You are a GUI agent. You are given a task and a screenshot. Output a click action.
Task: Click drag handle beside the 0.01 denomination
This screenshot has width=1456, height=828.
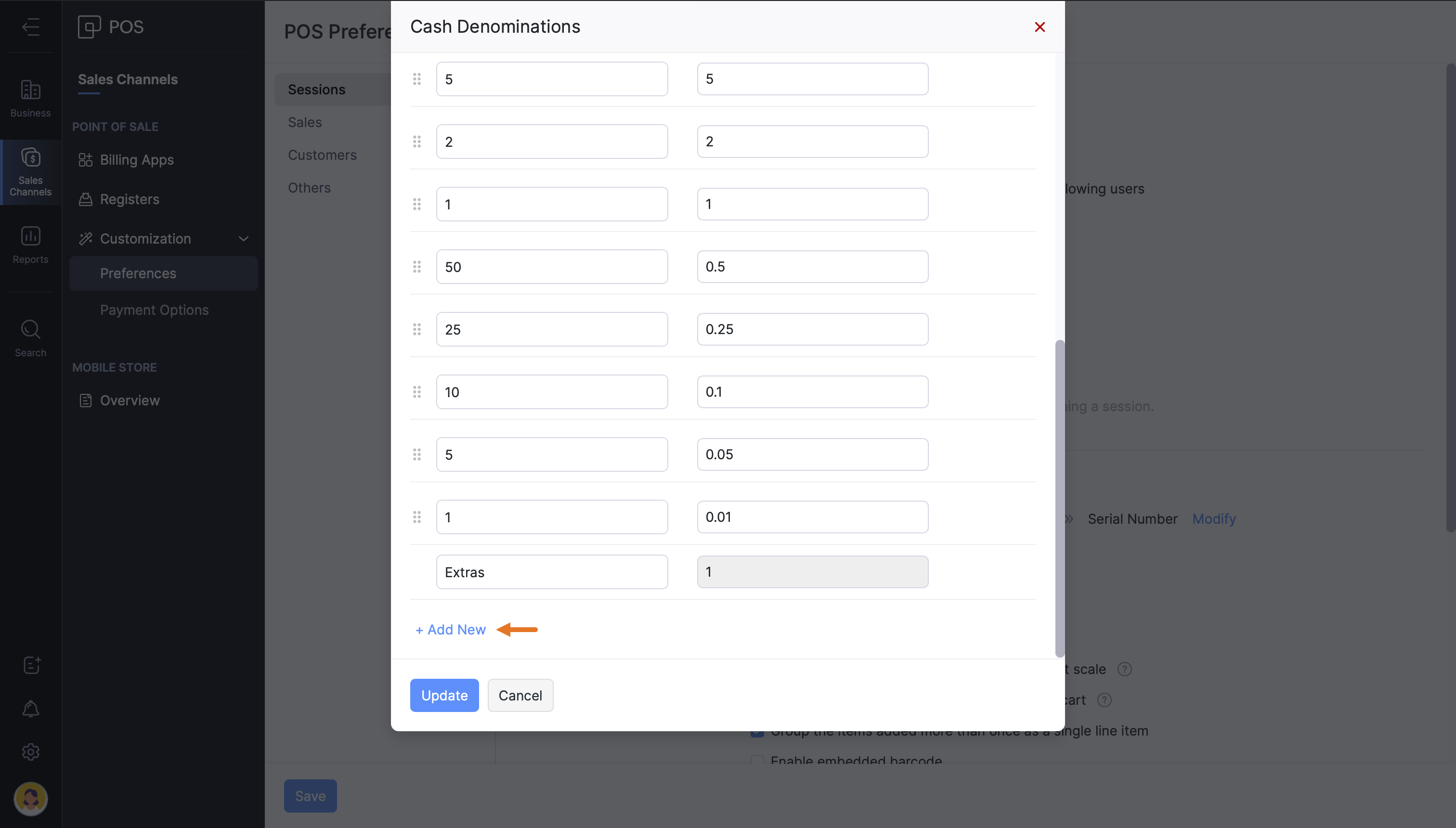(417, 517)
